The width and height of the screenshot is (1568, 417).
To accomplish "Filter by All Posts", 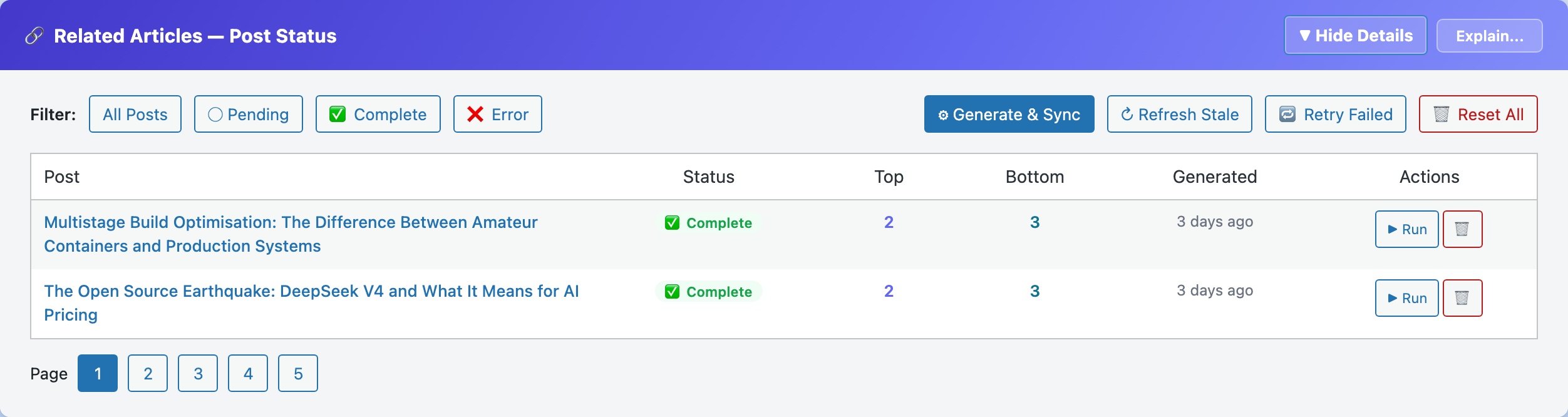I will click(135, 114).
